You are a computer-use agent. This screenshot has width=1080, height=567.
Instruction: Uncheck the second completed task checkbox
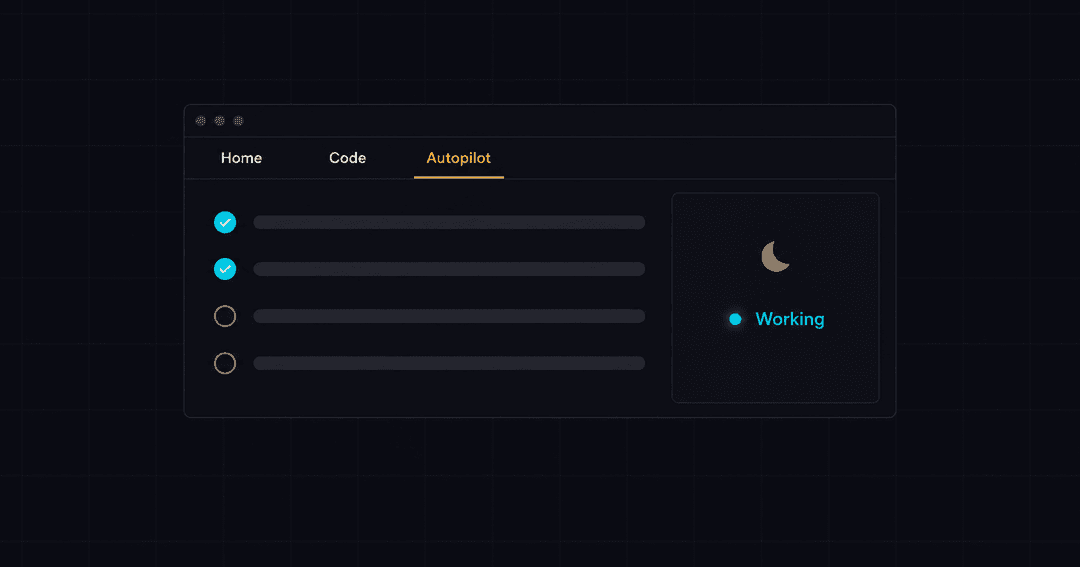tap(225, 269)
